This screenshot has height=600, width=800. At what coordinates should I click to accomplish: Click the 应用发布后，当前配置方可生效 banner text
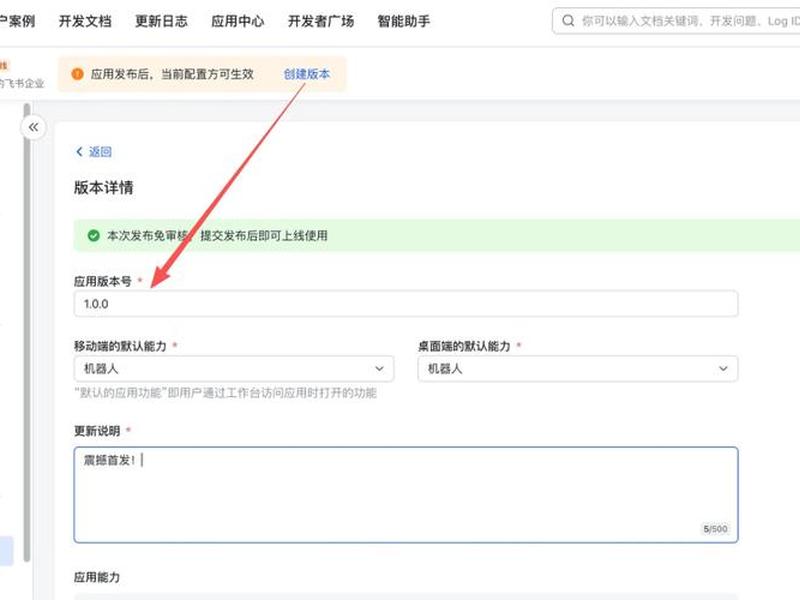pyautogui.click(x=172, y=74)
